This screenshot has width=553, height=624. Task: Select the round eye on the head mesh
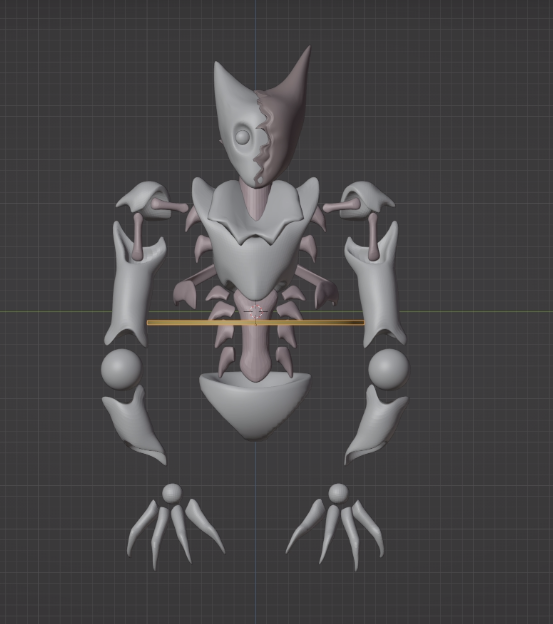pyautogui.click(x=242, y=137)
